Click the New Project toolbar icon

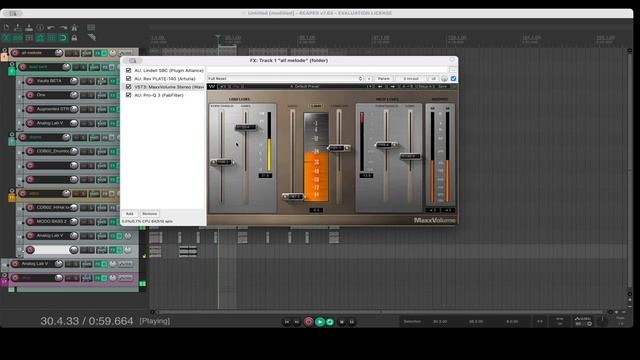(x=7, y=28)
